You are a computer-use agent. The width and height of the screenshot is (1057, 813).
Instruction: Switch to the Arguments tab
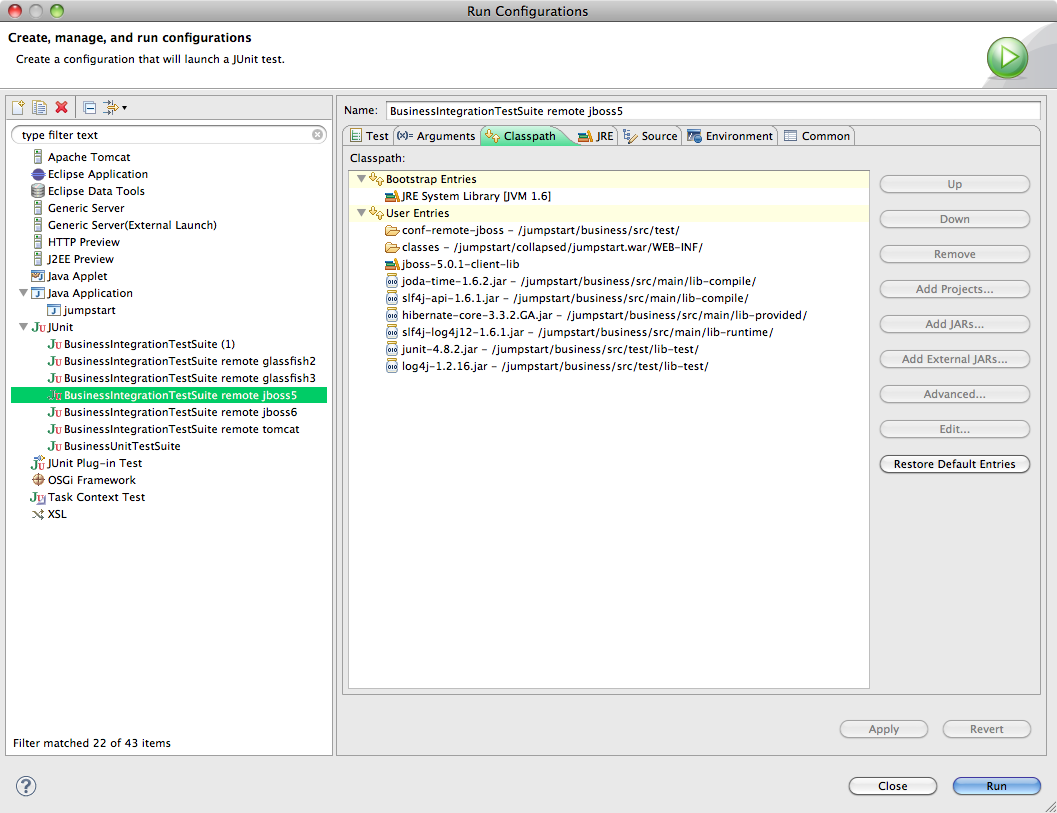(436, 136)
